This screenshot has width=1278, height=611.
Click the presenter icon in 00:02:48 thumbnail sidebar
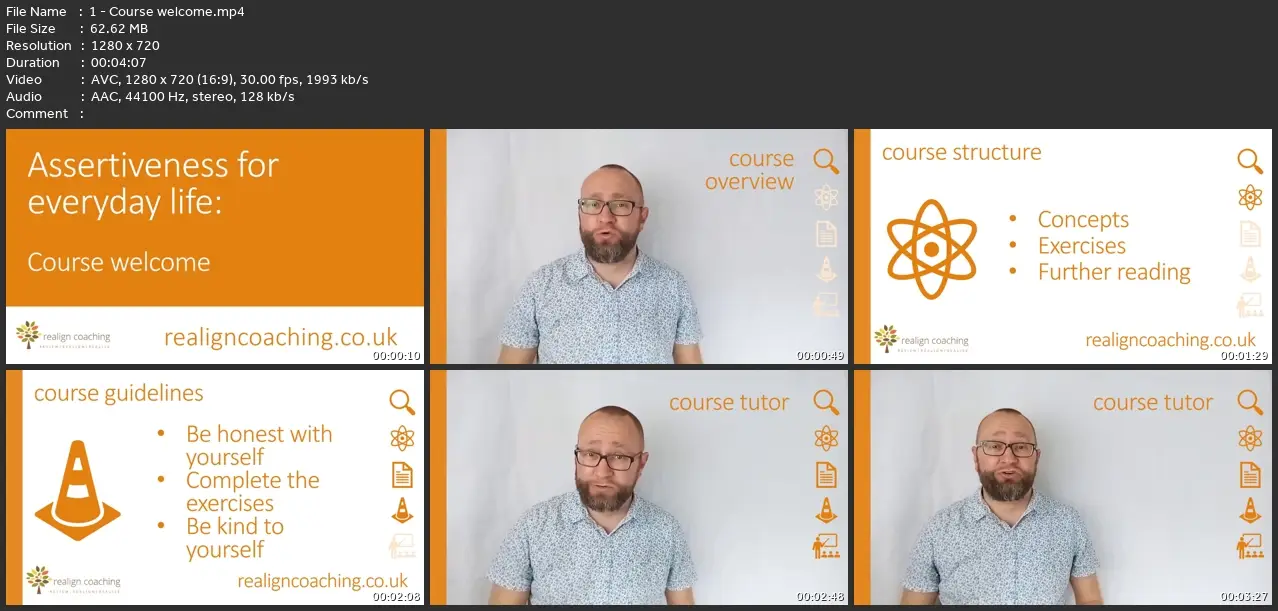[x=826, y=546]
